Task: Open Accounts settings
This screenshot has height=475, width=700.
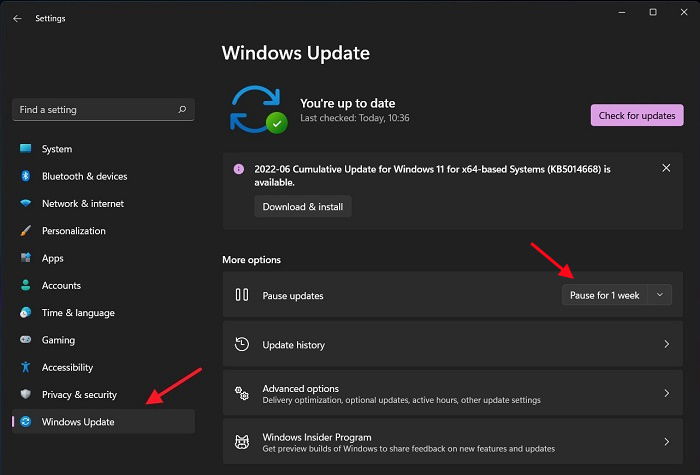Action: (104, 285)
